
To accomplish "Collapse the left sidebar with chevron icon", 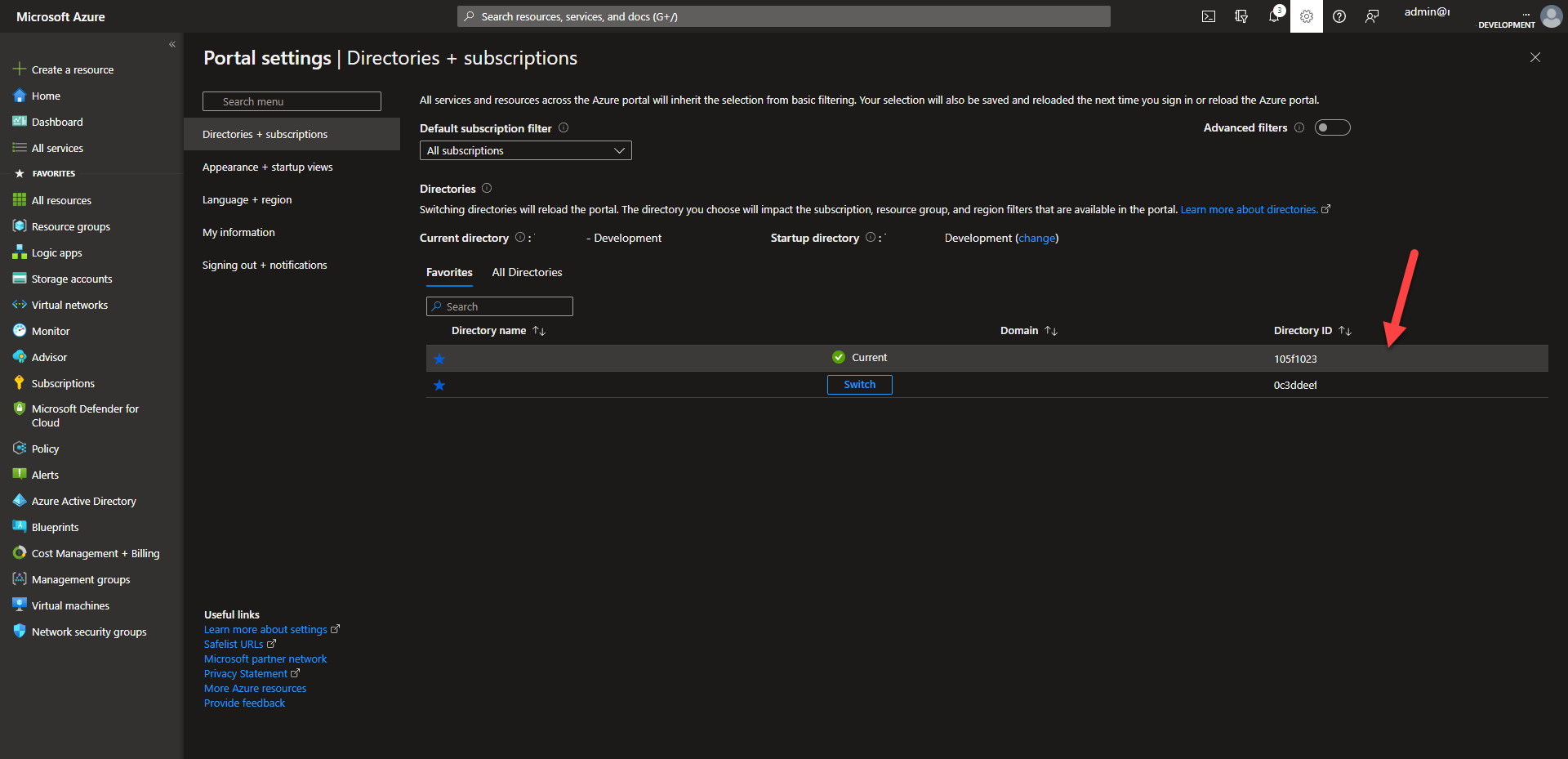I will click(x=172, y=44).
